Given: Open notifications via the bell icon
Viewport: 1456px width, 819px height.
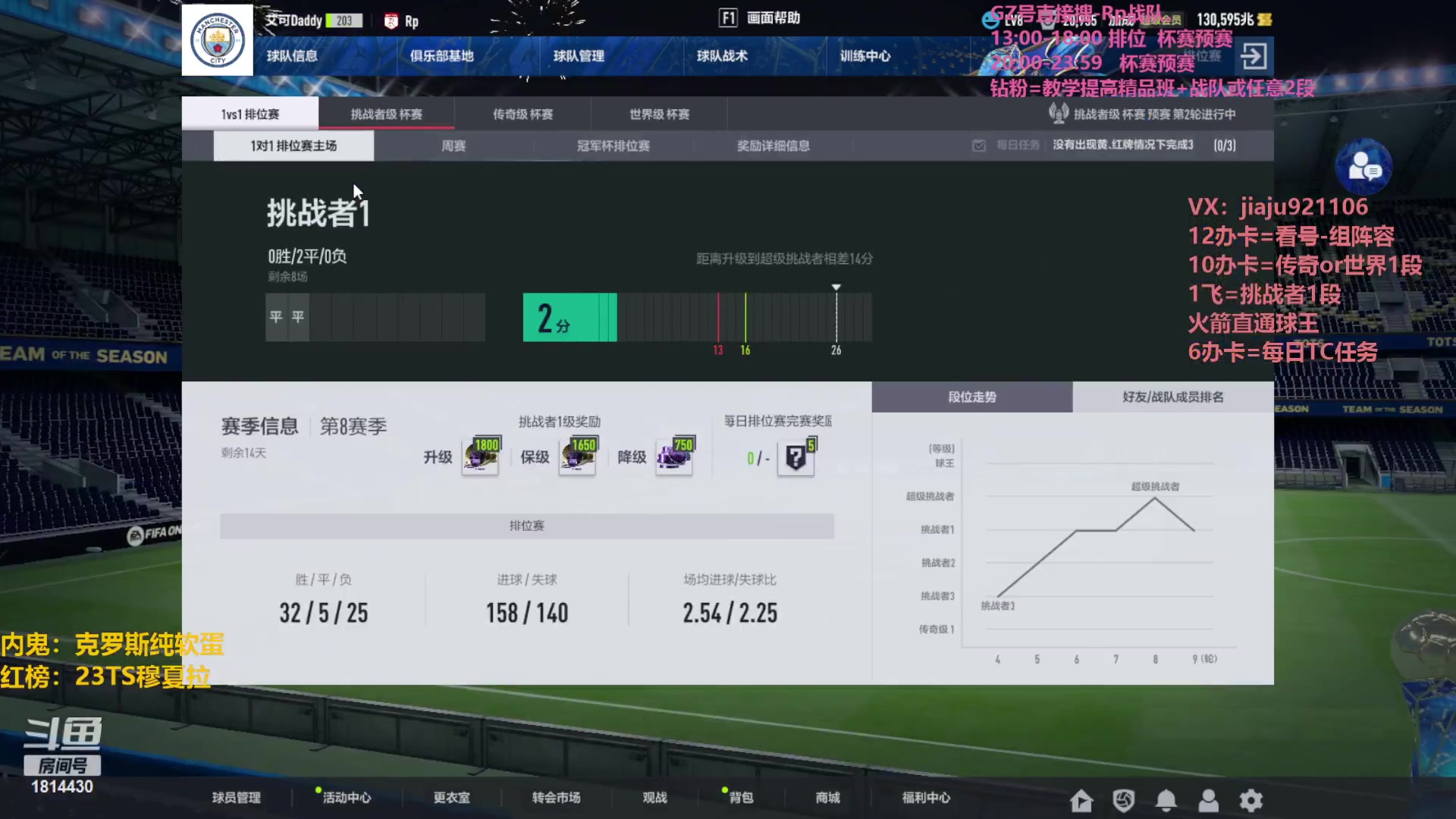Looking at the screenshot, I should [1166, 800].
